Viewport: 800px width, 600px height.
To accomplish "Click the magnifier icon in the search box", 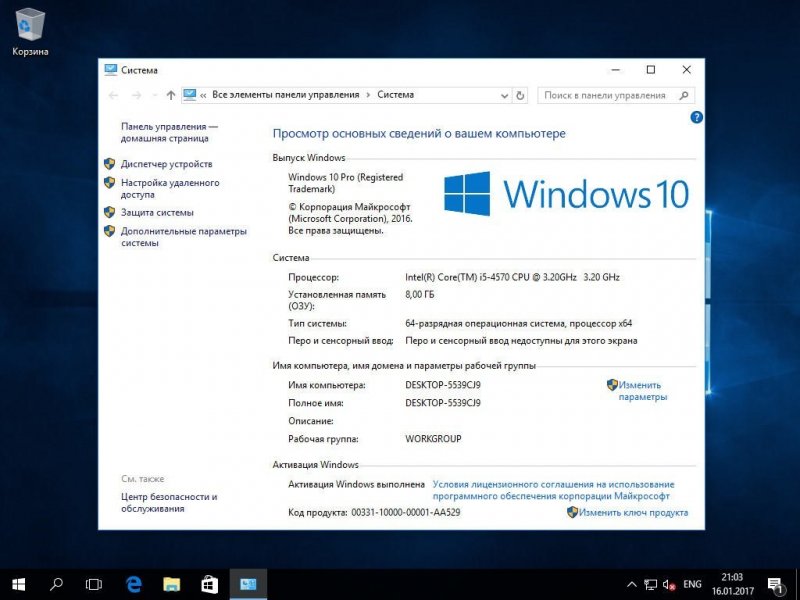I will 684,95.
